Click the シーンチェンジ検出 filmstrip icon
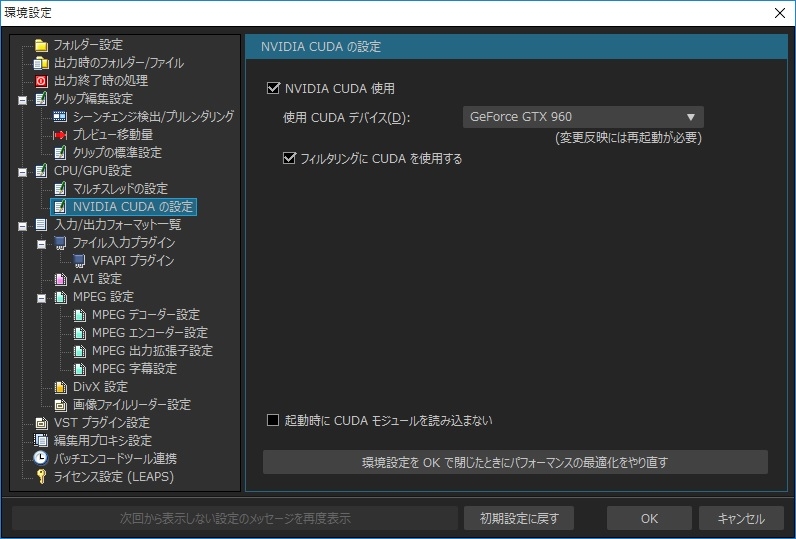The image size is (796, 539). click(60, 117)
